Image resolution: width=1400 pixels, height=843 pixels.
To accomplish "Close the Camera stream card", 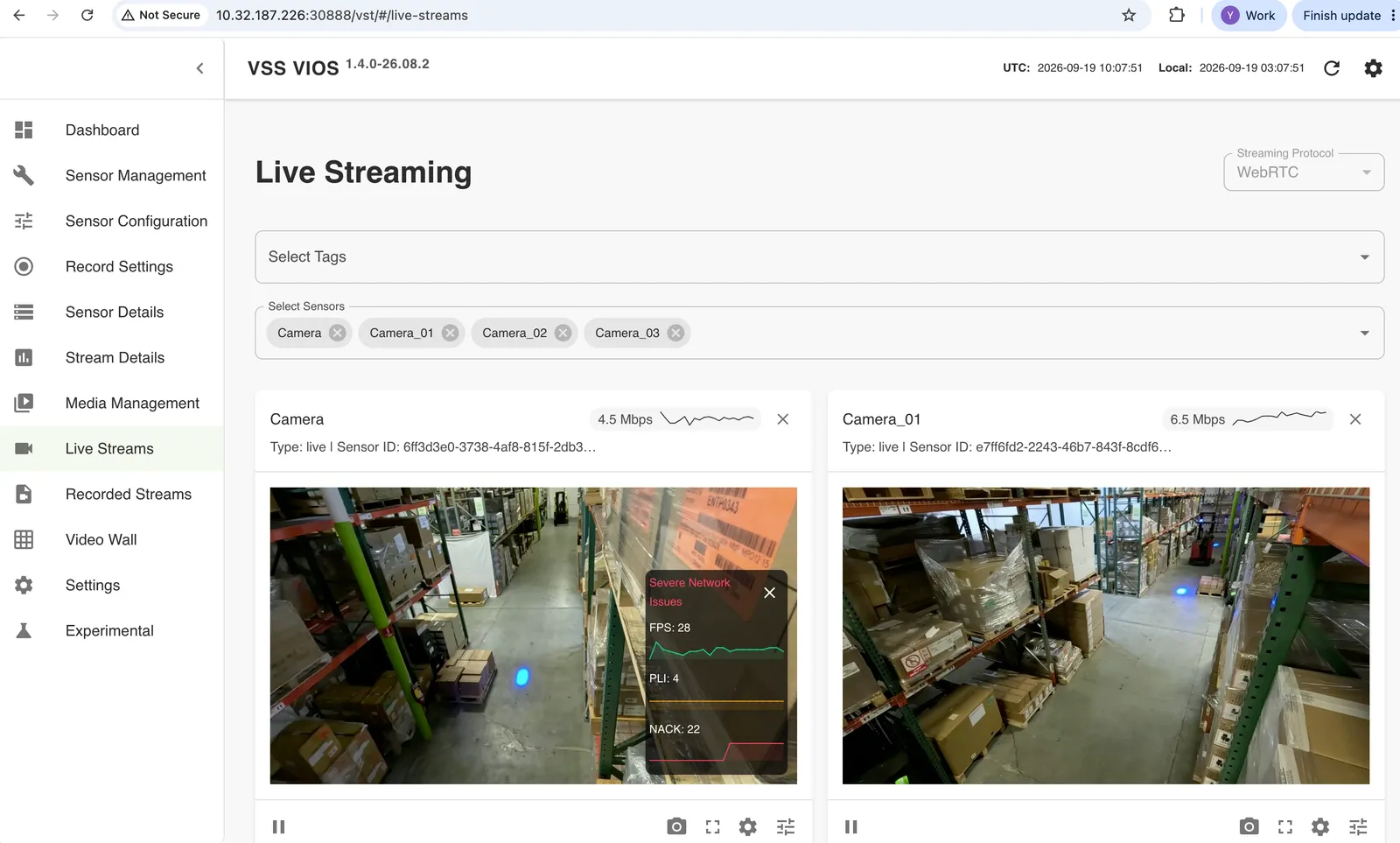I will (783, 419).
